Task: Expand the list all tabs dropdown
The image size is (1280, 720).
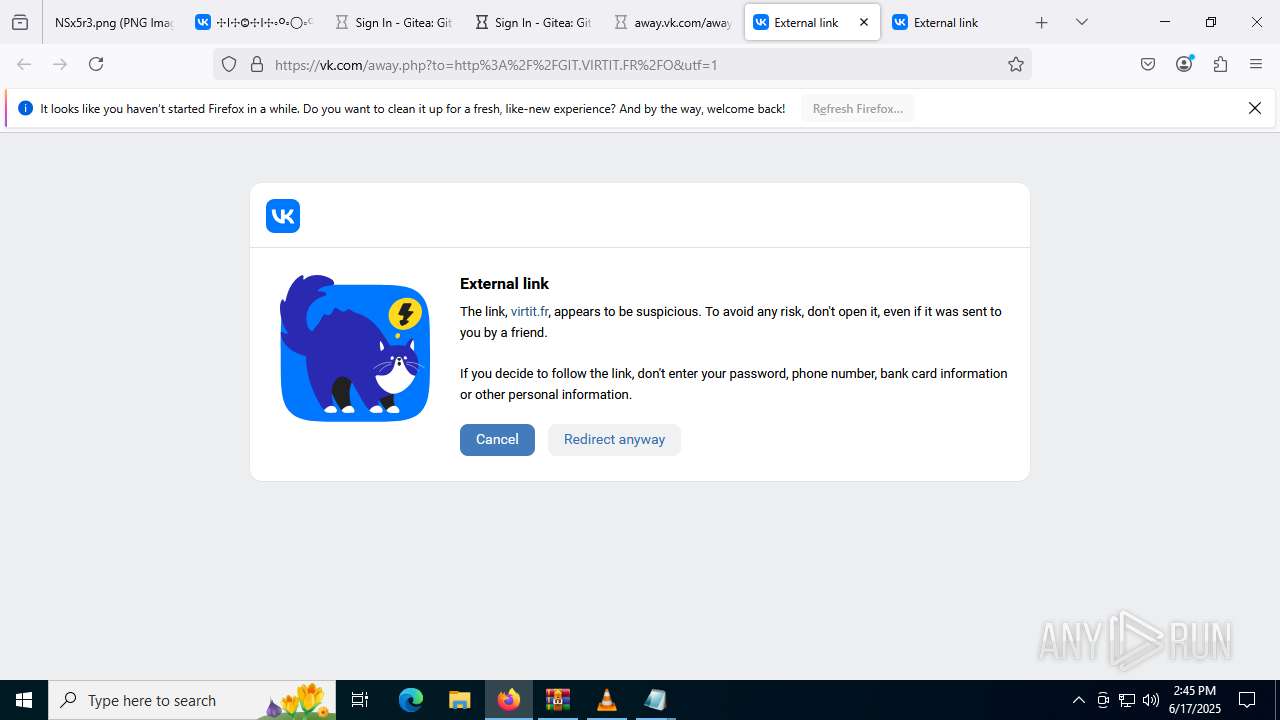Action: pos(1081,22)
